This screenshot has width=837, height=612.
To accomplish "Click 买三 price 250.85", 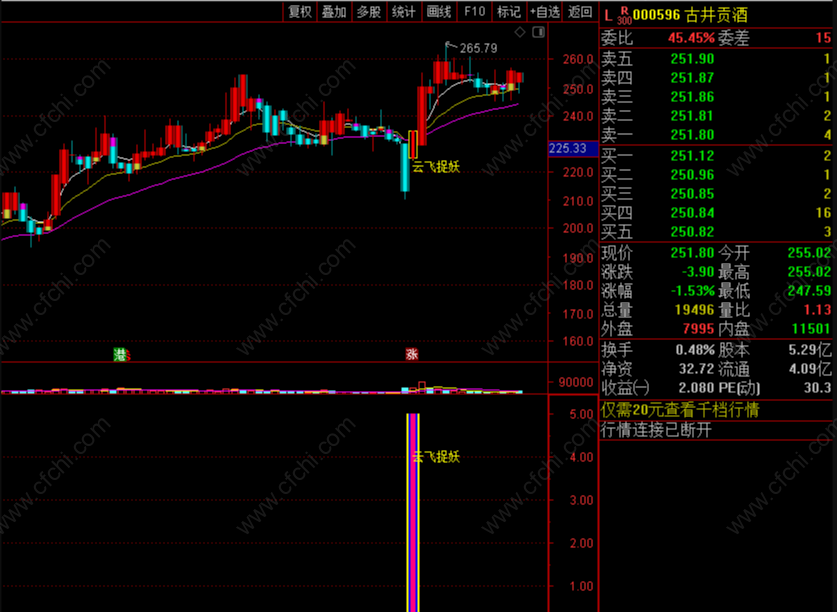I will [x=692, y=194].
